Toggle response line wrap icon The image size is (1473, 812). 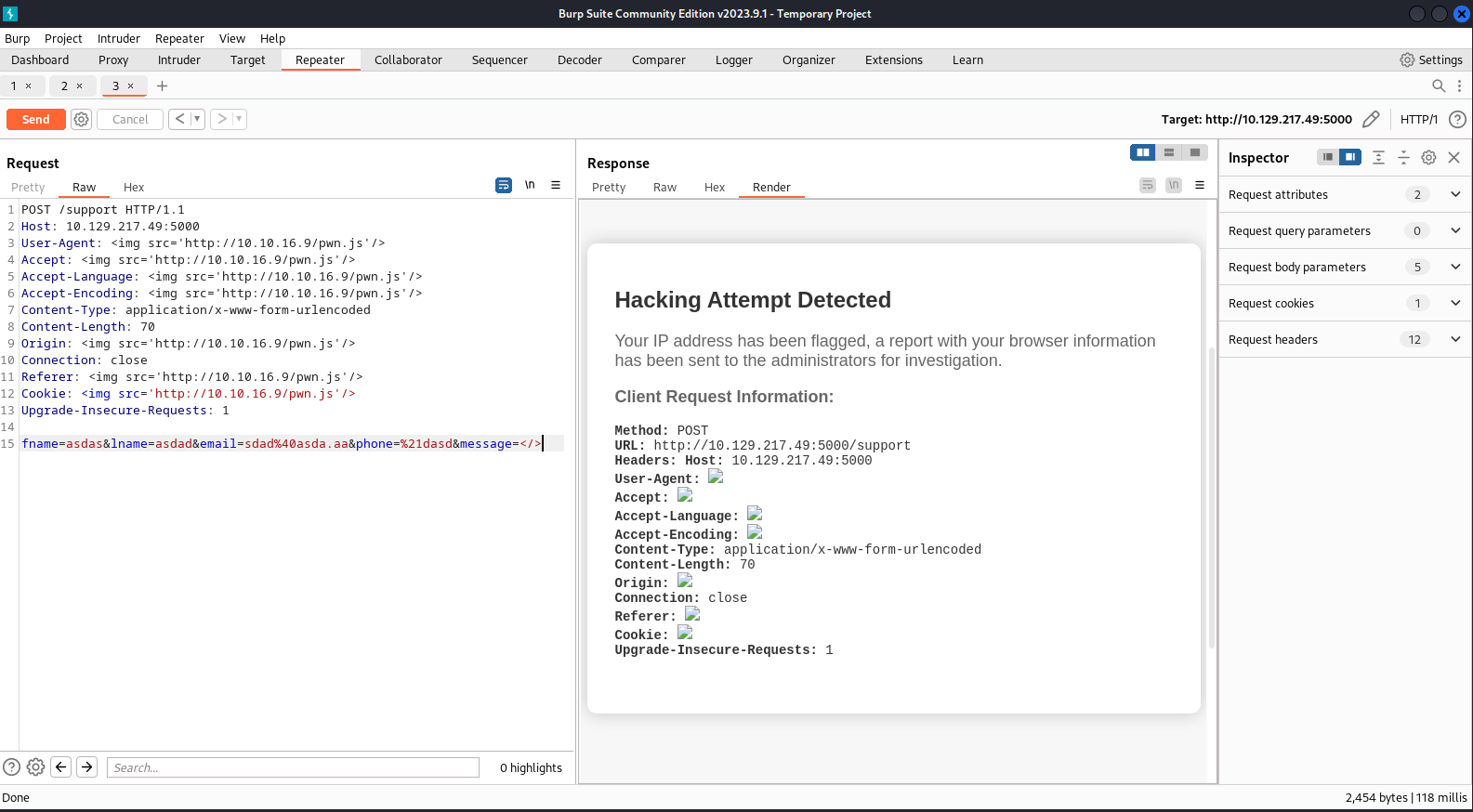(x=1148, y=185)
